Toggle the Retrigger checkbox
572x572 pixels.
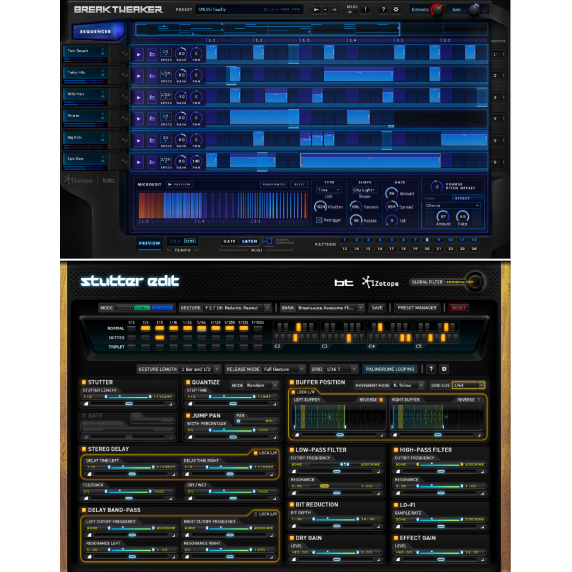(319, 220)
